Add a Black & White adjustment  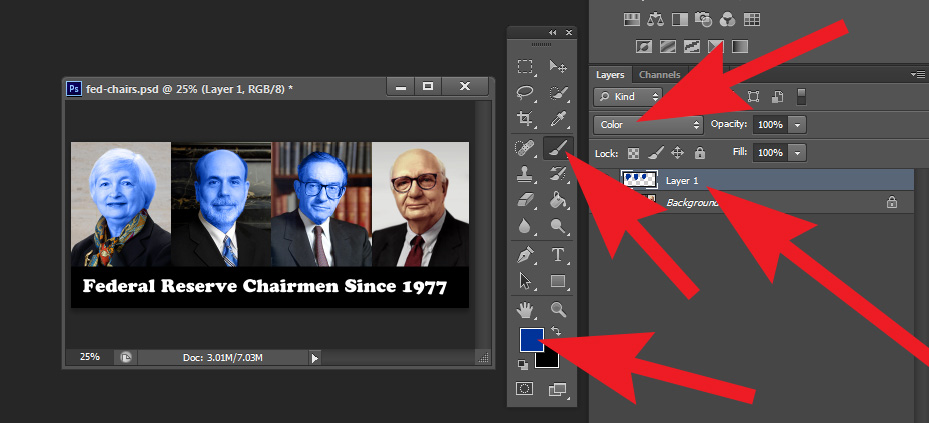click(x=679, y=20)
